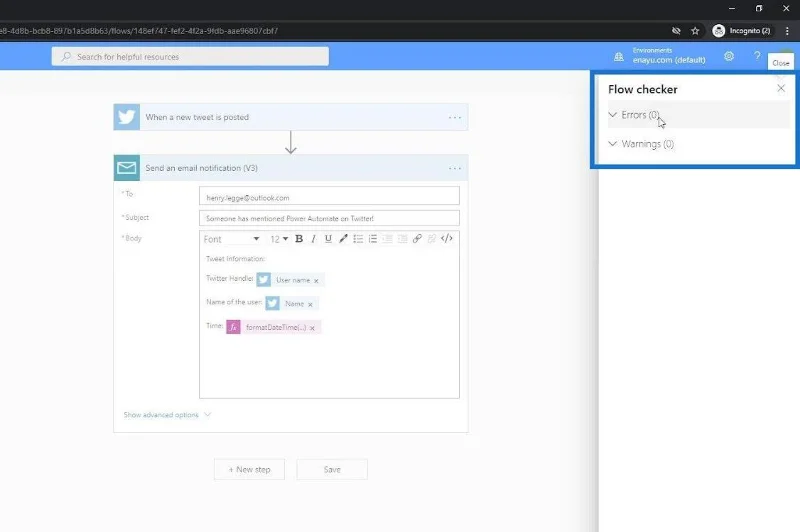Open the Chrome three-dot menu
This screenshot has width=800, height=532.
tap(787, 31)
